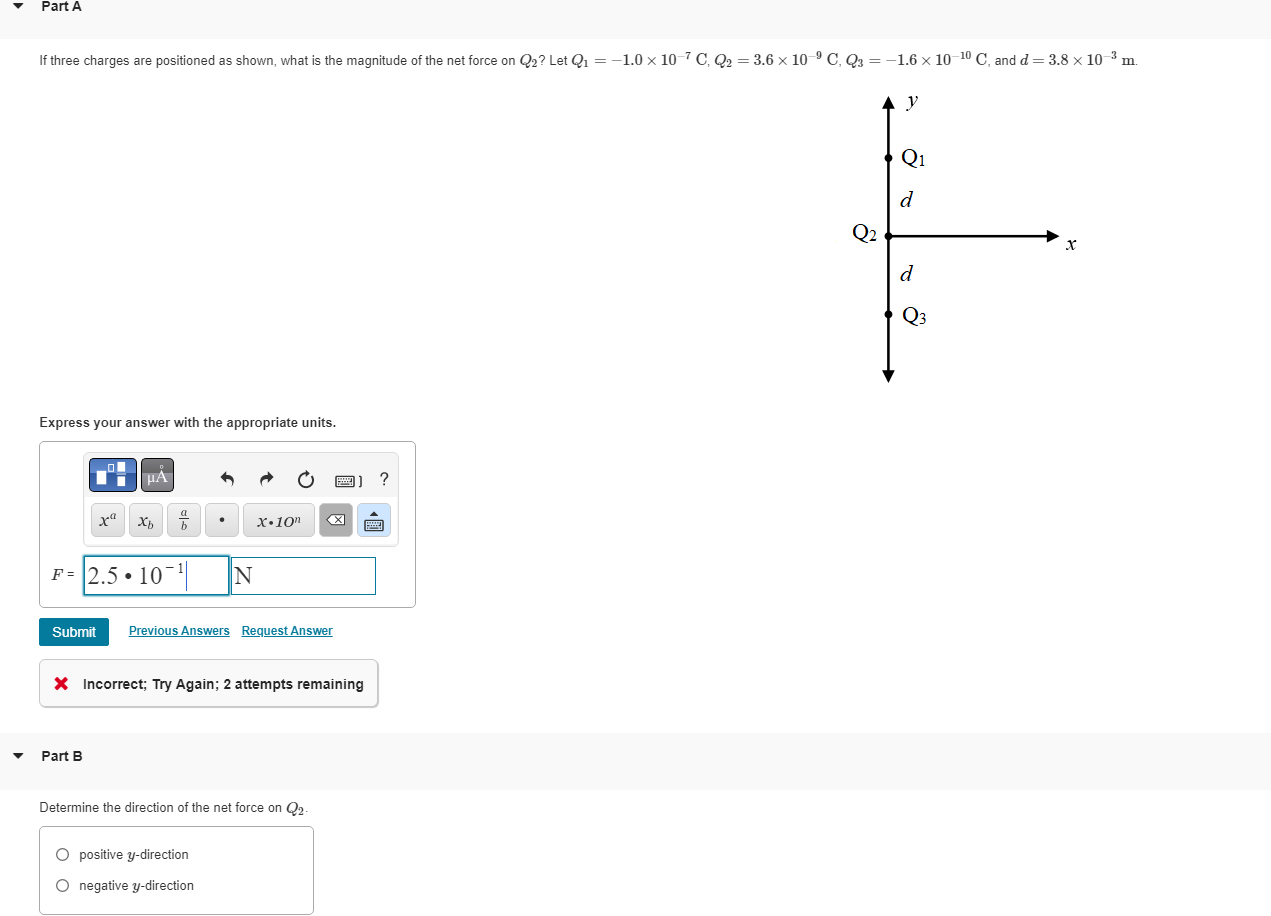
Task: Select the subscript x_b formatting icon
Action: pos(145,520)
